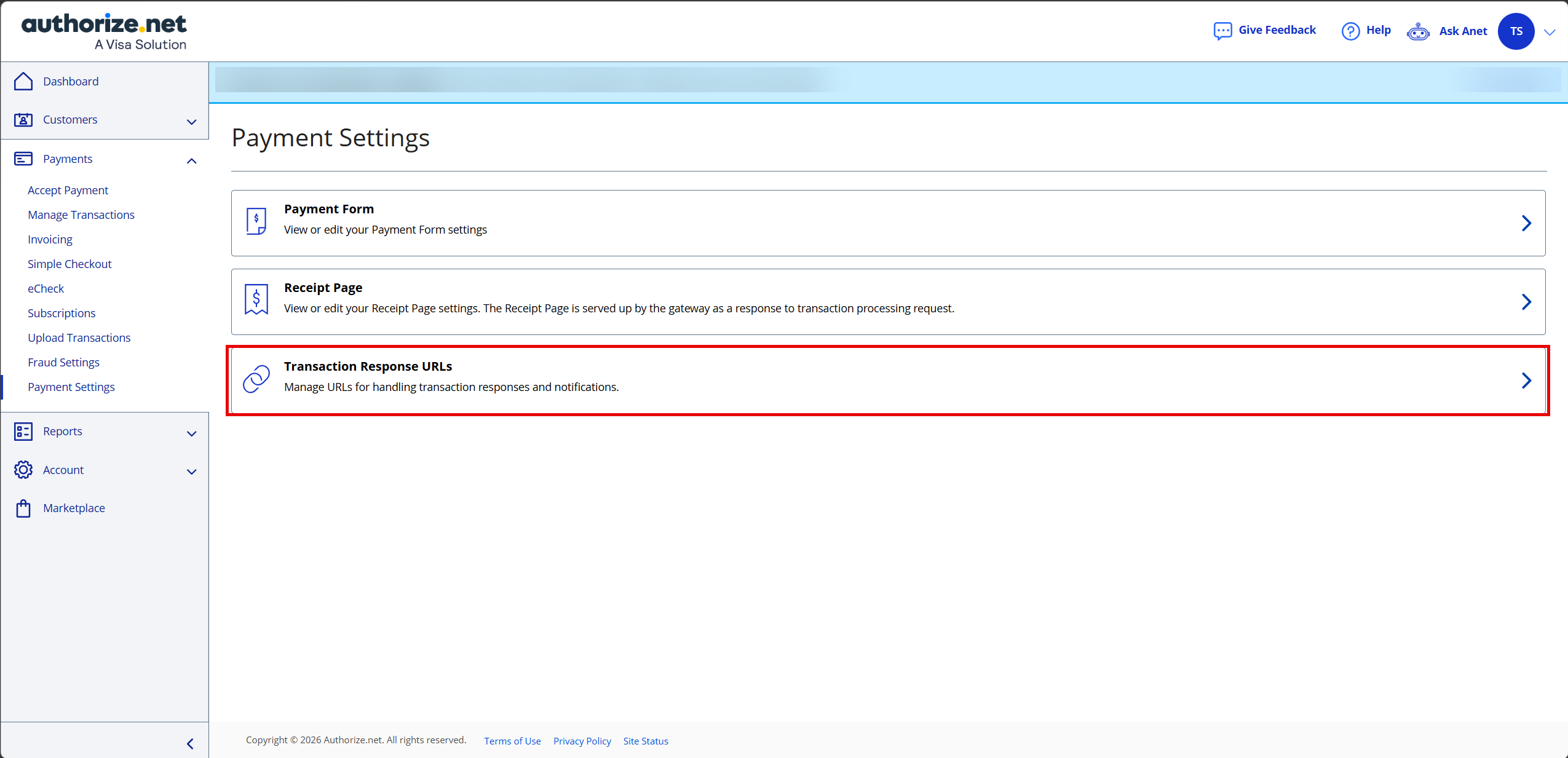The height and width of the screenshot is (758, 1568).
Task: Click the Transaction Response URLs link icon
Action: pos(256,379)
